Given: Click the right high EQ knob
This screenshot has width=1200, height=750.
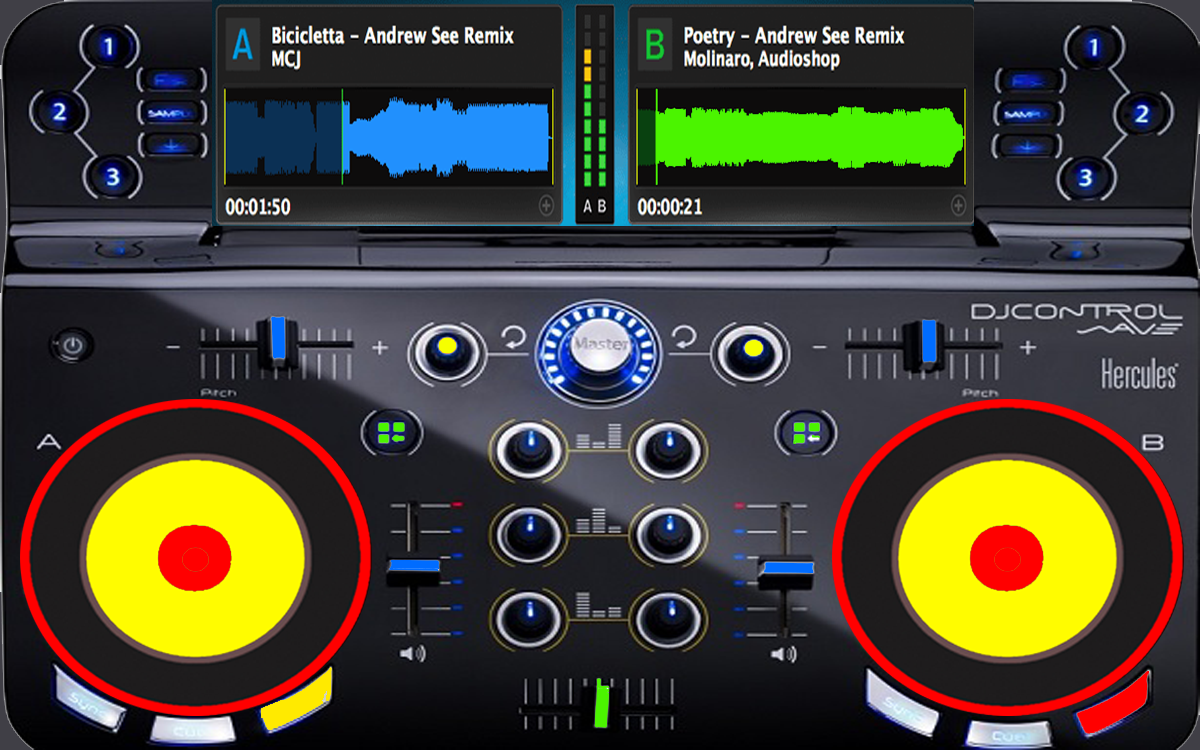Looking at the screenshot, I should 669,450.
